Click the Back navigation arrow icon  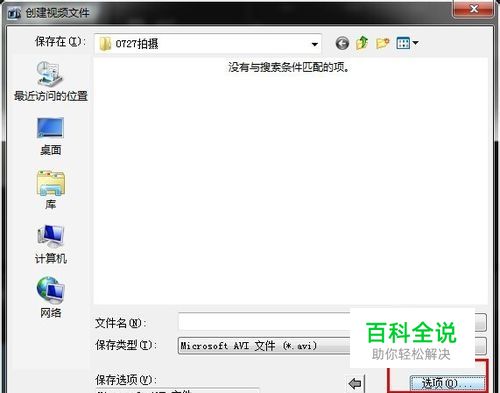(x=342, y=43)
